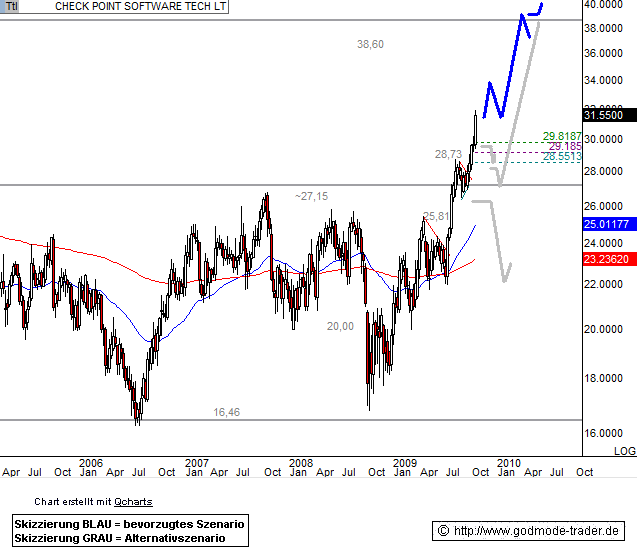The height and width of the screenshot is (557, 637).
Task: Click the 2006 year label on the time axis
Action: tap(91, 463)
